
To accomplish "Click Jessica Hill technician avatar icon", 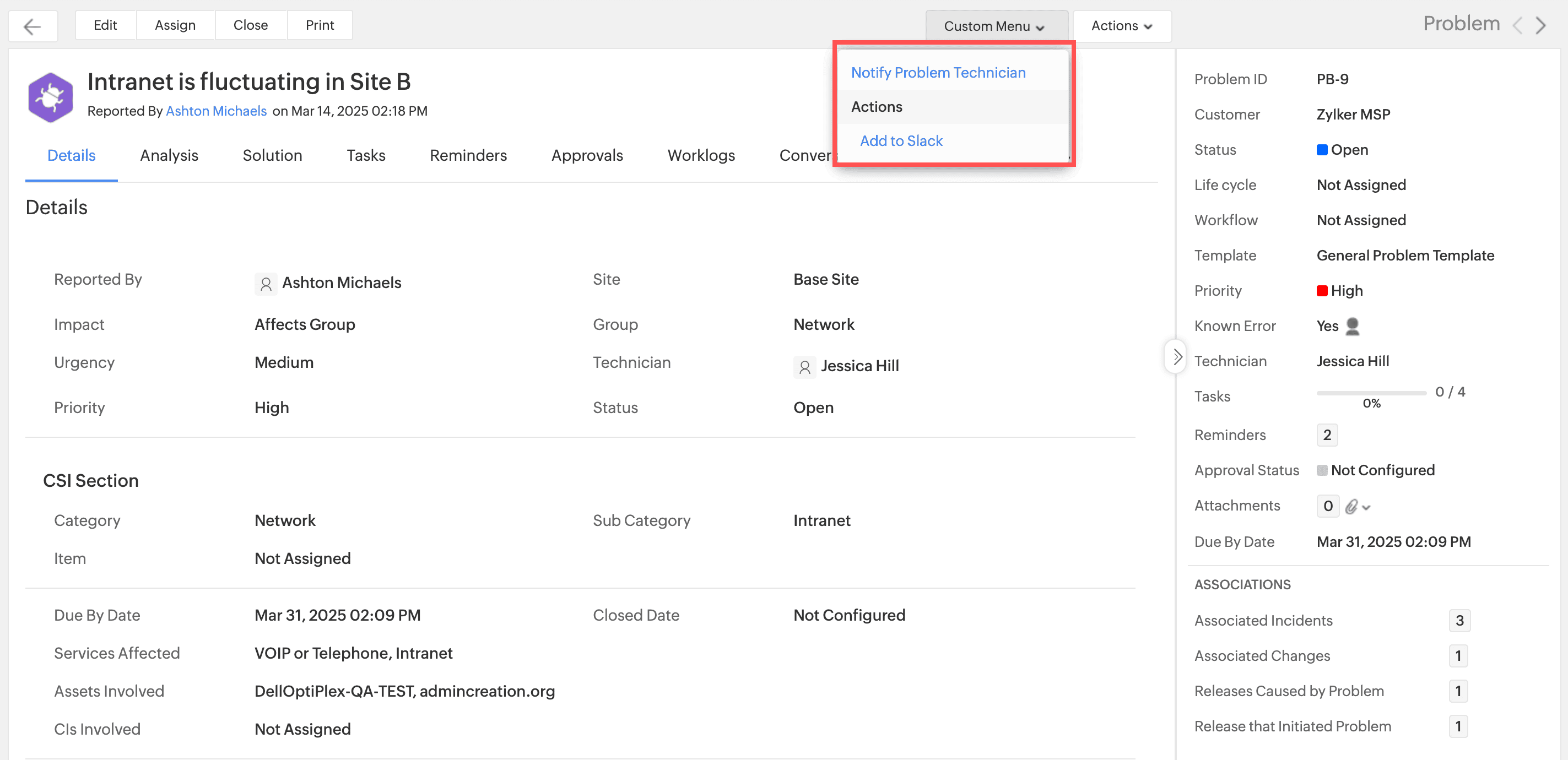I will (804, 367).
